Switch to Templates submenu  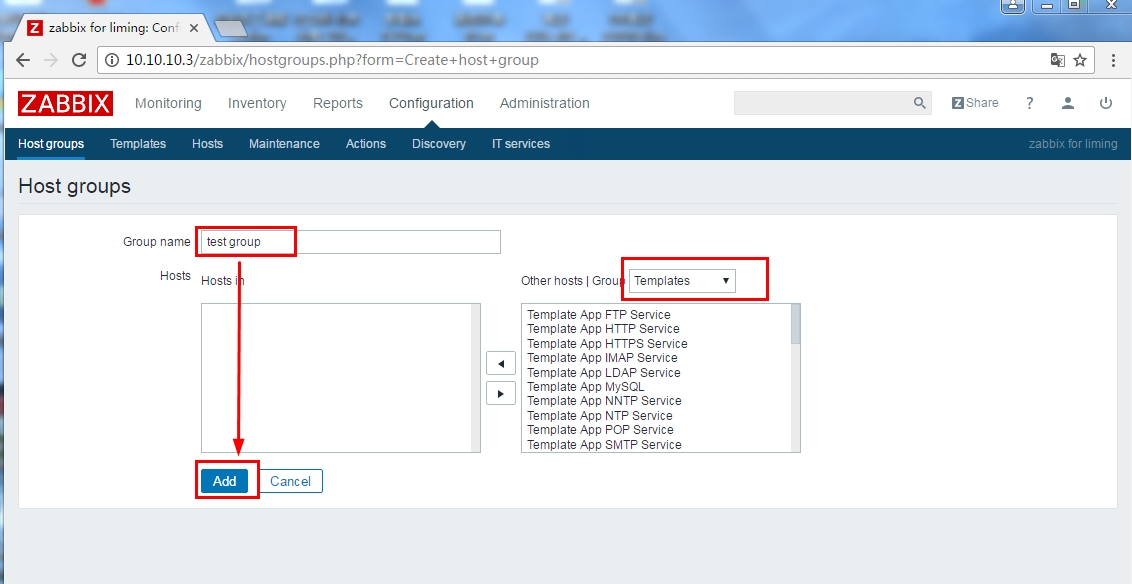pos(138,144)
